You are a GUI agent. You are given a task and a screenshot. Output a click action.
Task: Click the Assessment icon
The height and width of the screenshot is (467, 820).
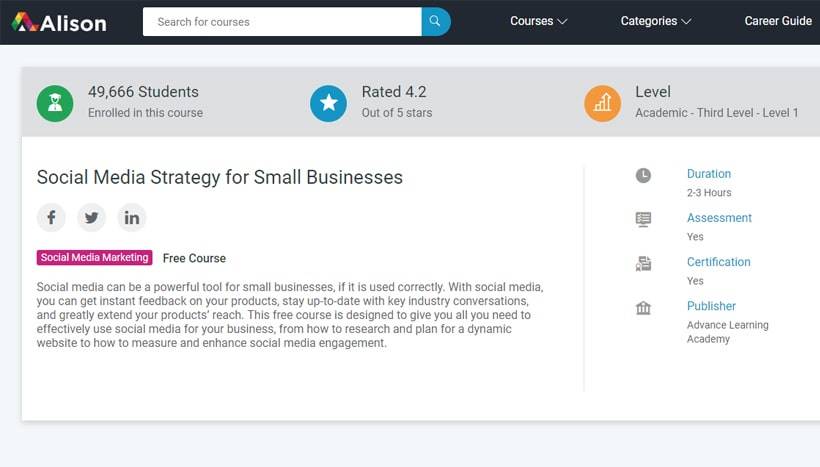point(643,219)
